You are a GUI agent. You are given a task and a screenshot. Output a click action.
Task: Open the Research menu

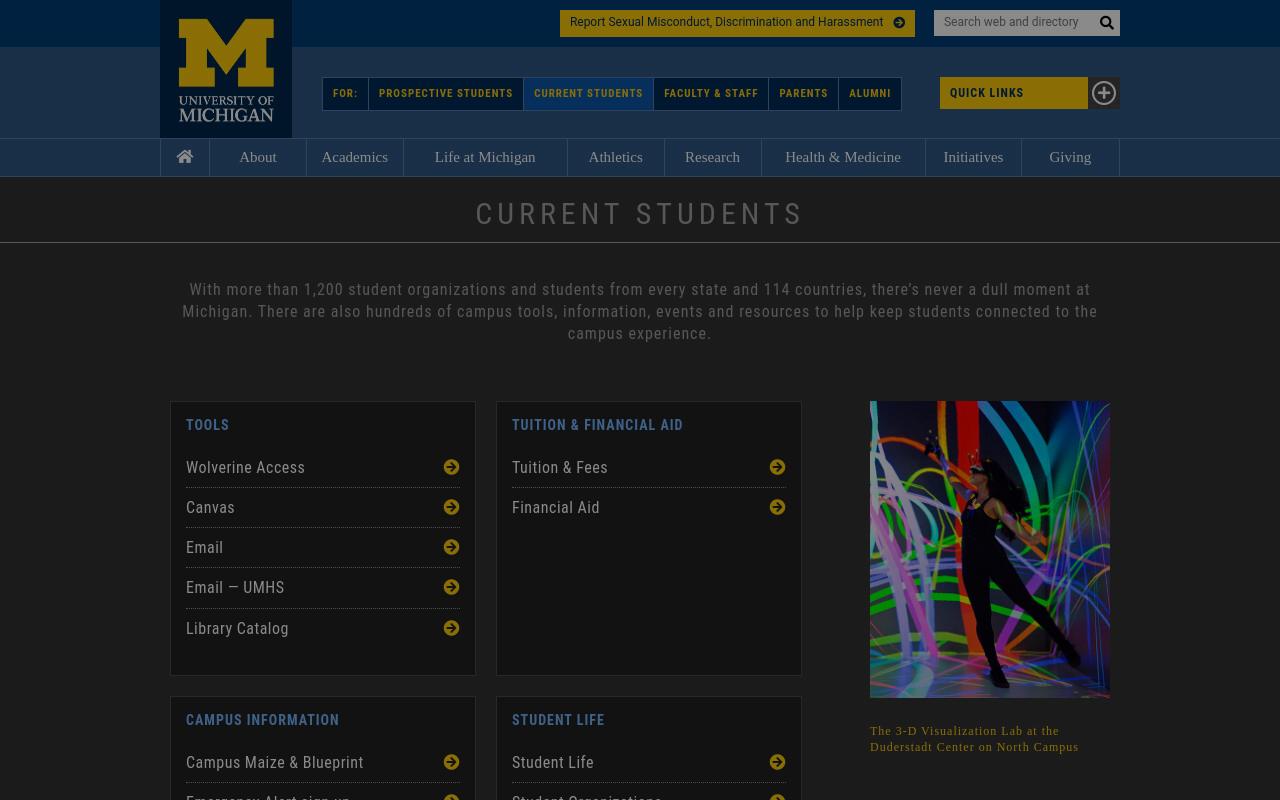pos(712,157)
